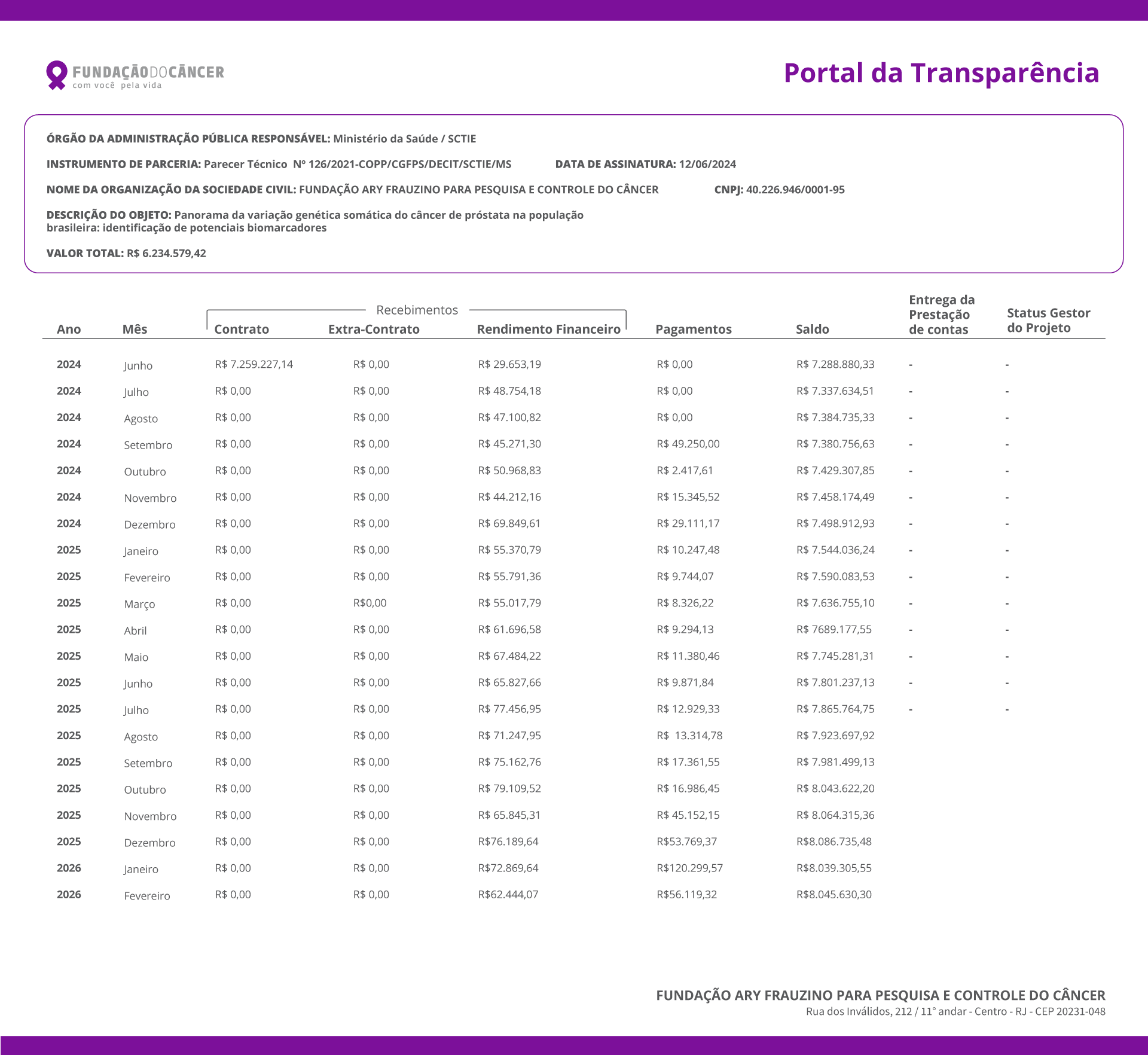The width and height of the screenshot is (1148, 1055).
Task: Select the Janeiro 2026 payment R$120.299,57
Action: coord(689,868)
